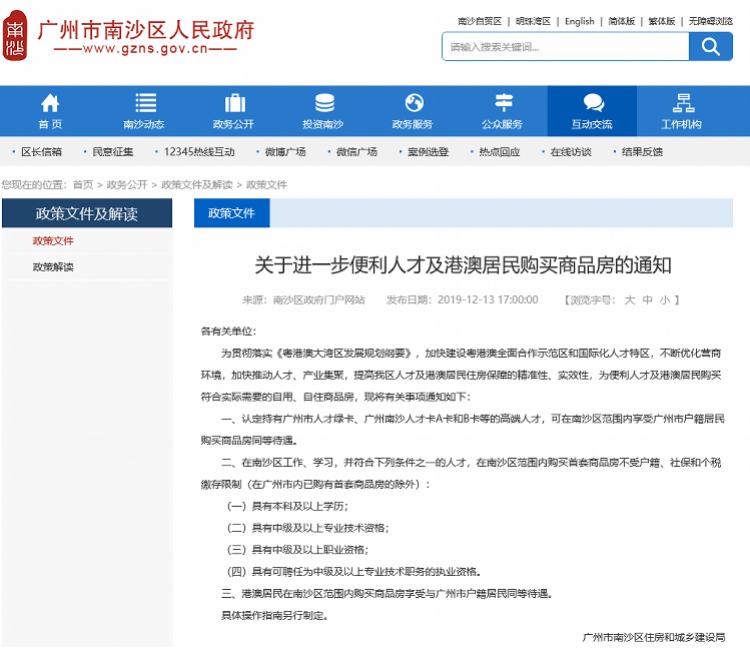The image size is (750, 648).
Task: Click 12345热线互动 in the sub-navigation
Action: [199, 152]
